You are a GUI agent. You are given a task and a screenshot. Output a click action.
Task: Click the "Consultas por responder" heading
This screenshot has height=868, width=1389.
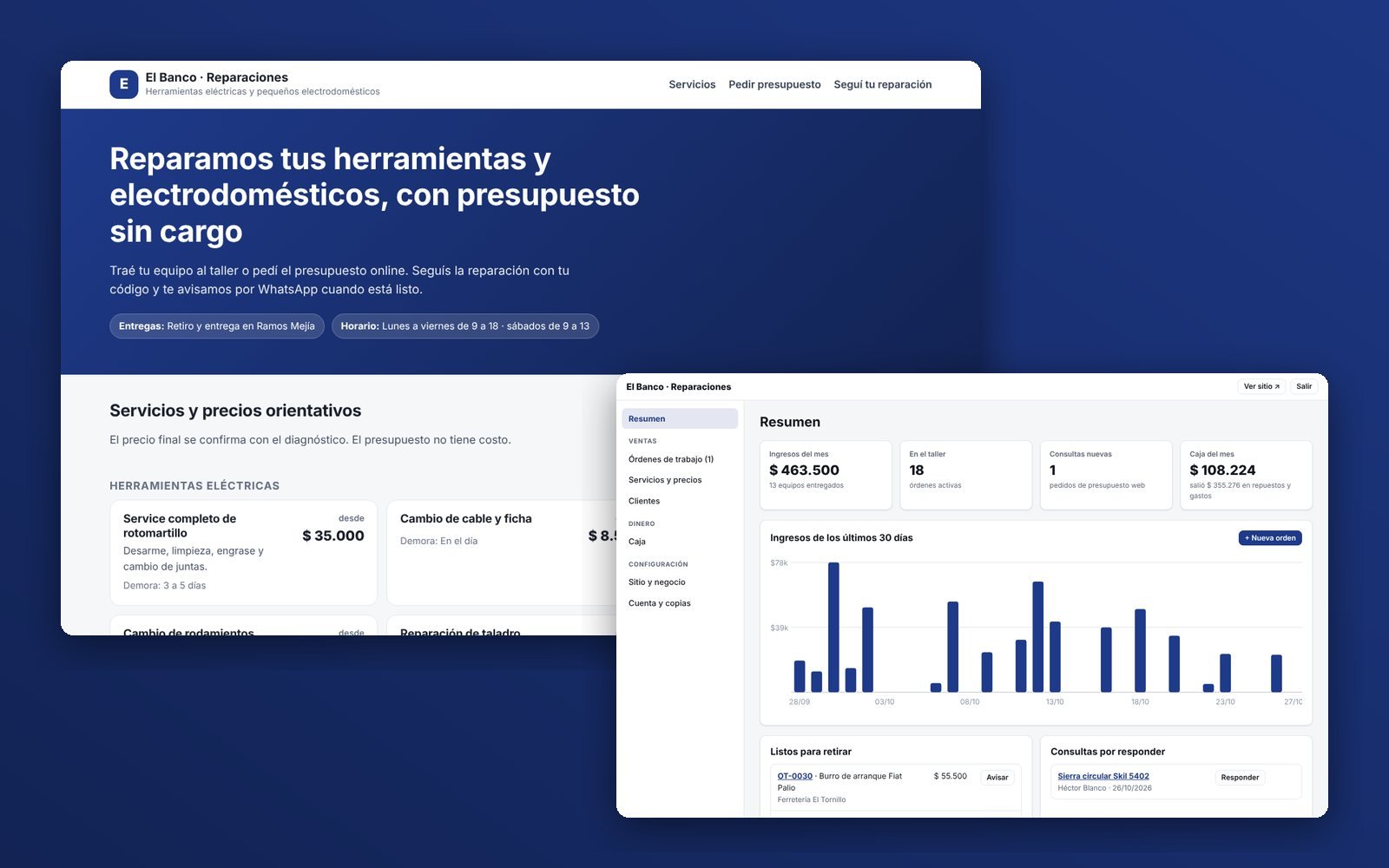pos(1108,752)
